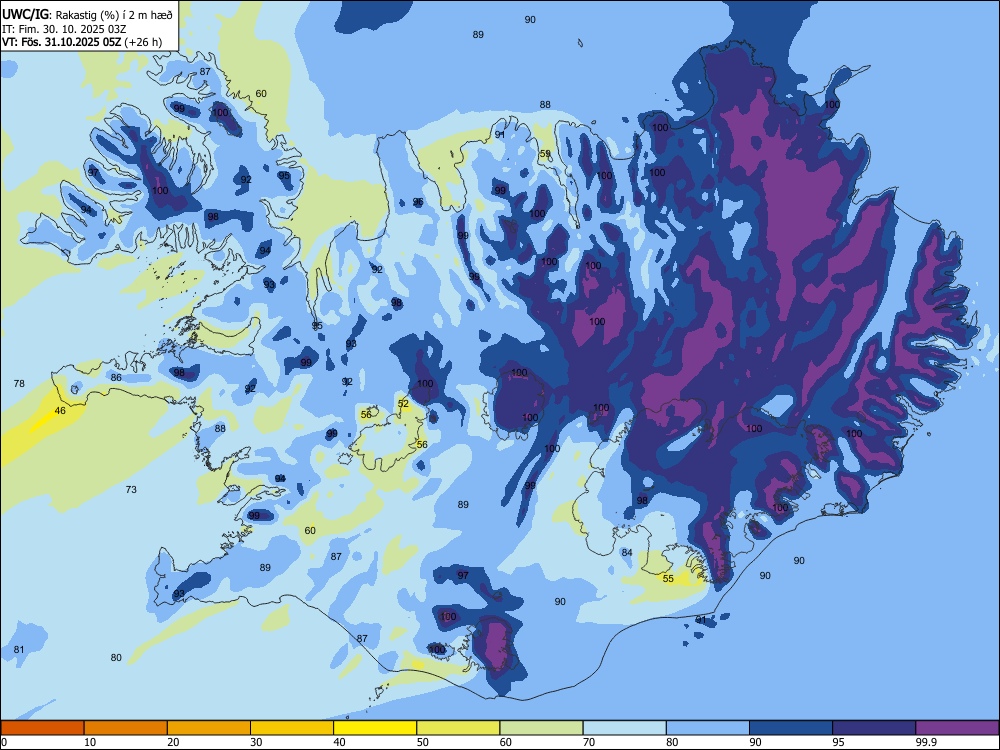The width and height of the screenshot is (1000, 750).
Task: Click the 10–20 orange legend swatch
Action: pyautogui.click(x=126, y=728)
